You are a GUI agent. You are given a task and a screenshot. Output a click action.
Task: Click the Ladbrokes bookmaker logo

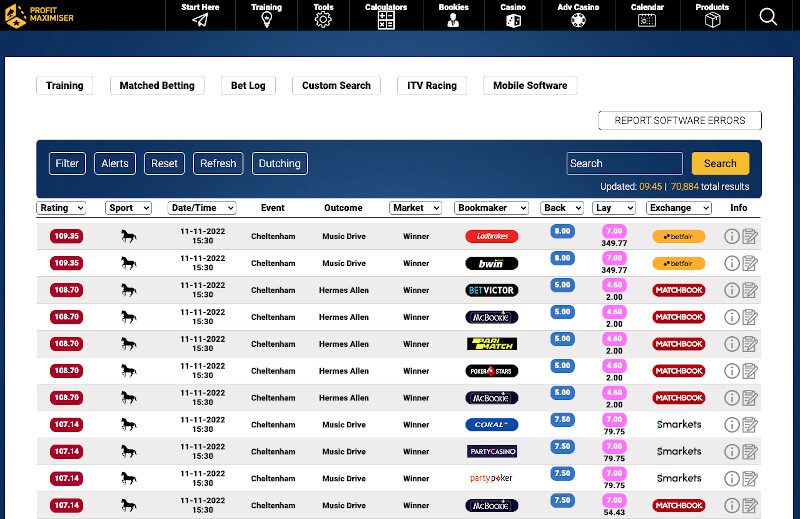(x=492, y=236)
